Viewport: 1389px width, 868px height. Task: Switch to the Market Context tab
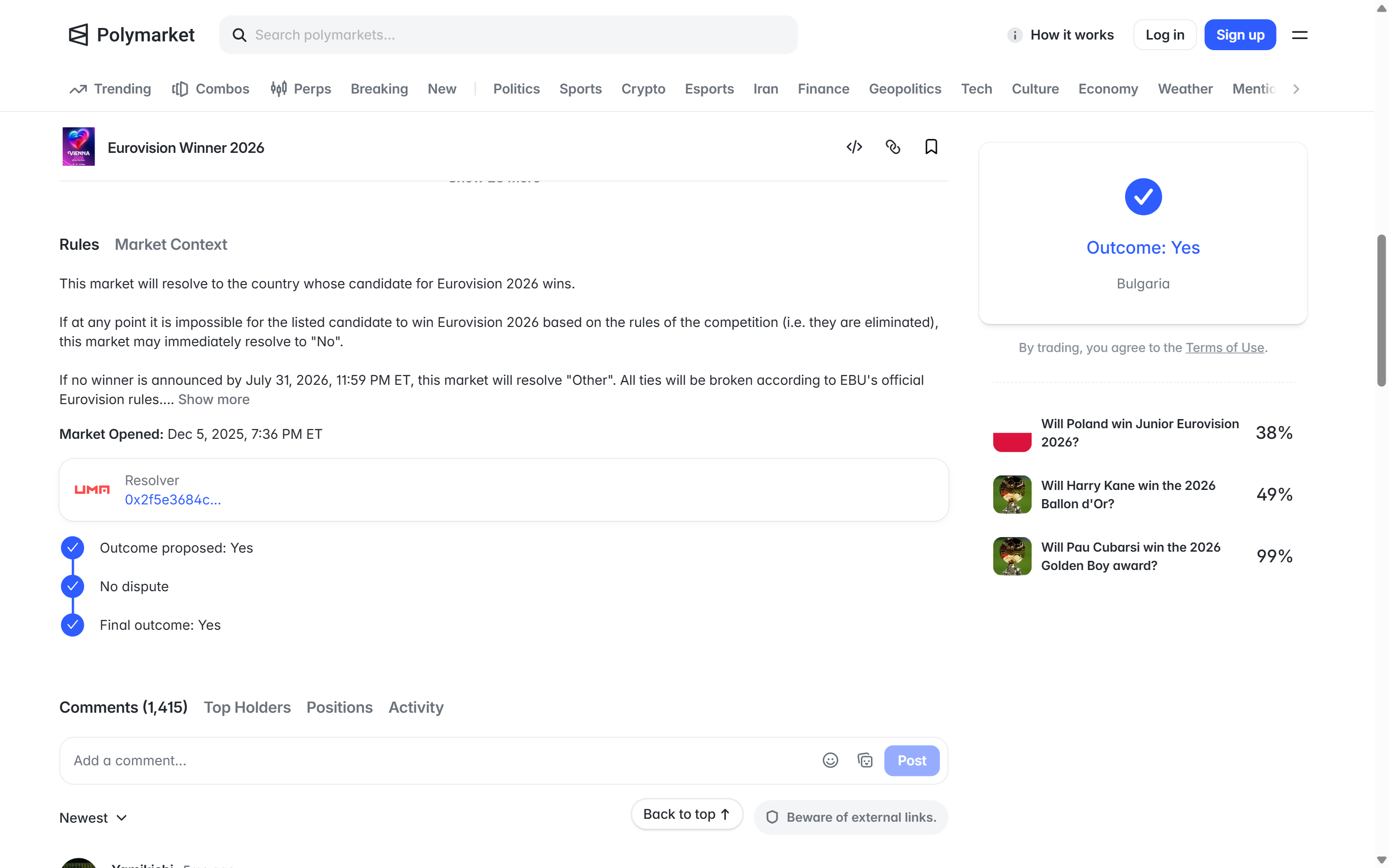point(170,244)
